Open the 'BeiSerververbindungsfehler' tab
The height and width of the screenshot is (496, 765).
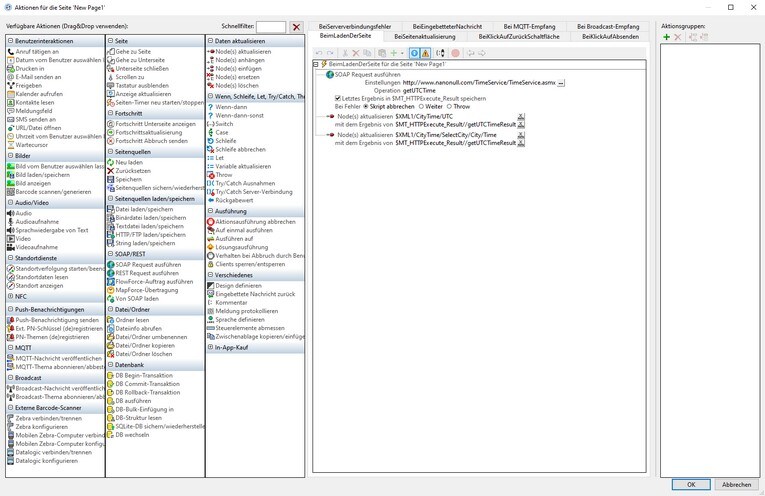tap(355, 26)
